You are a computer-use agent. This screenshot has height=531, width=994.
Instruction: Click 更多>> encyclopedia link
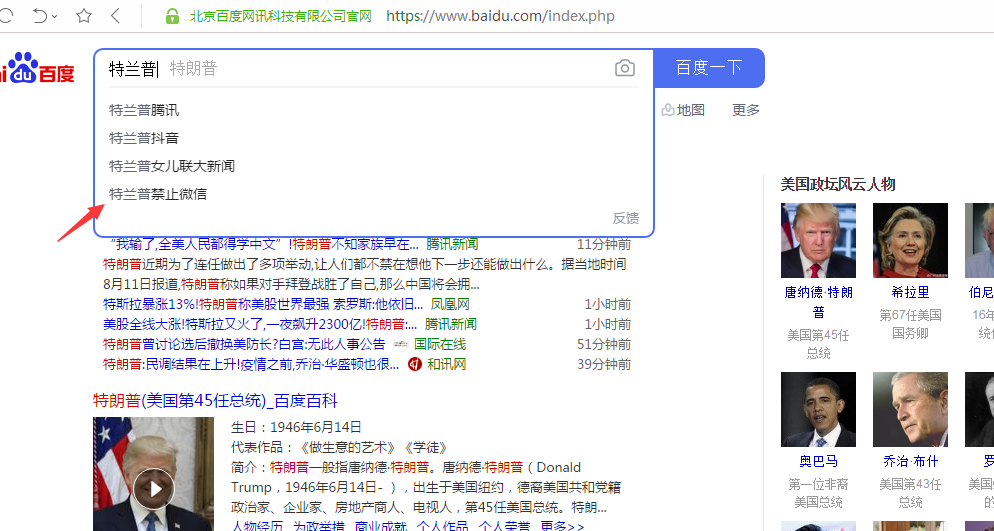click(562, 526)
